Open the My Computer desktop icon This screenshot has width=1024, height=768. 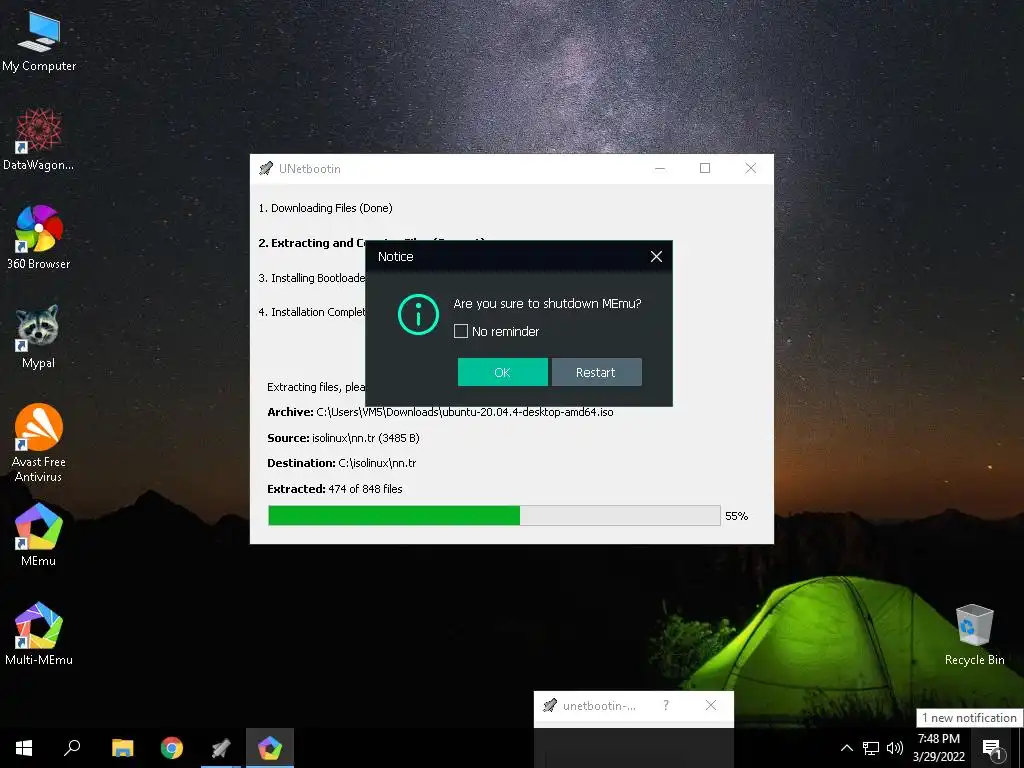(39, 42)
